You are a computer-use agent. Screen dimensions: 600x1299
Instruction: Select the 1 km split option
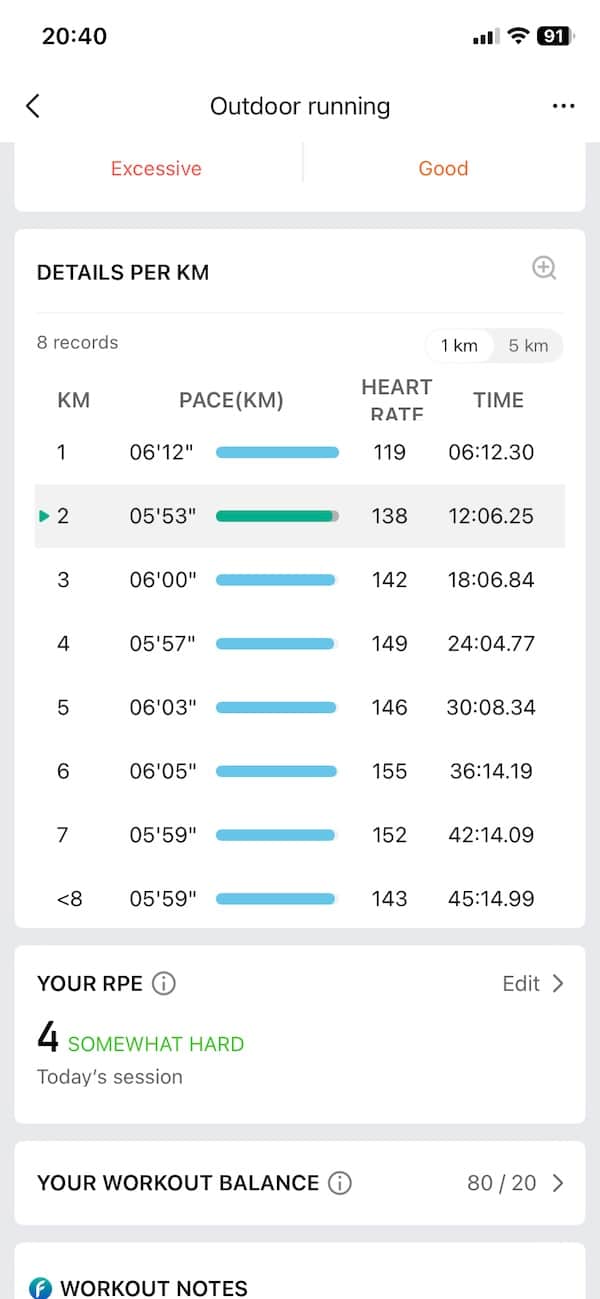(x=459, y=346)
